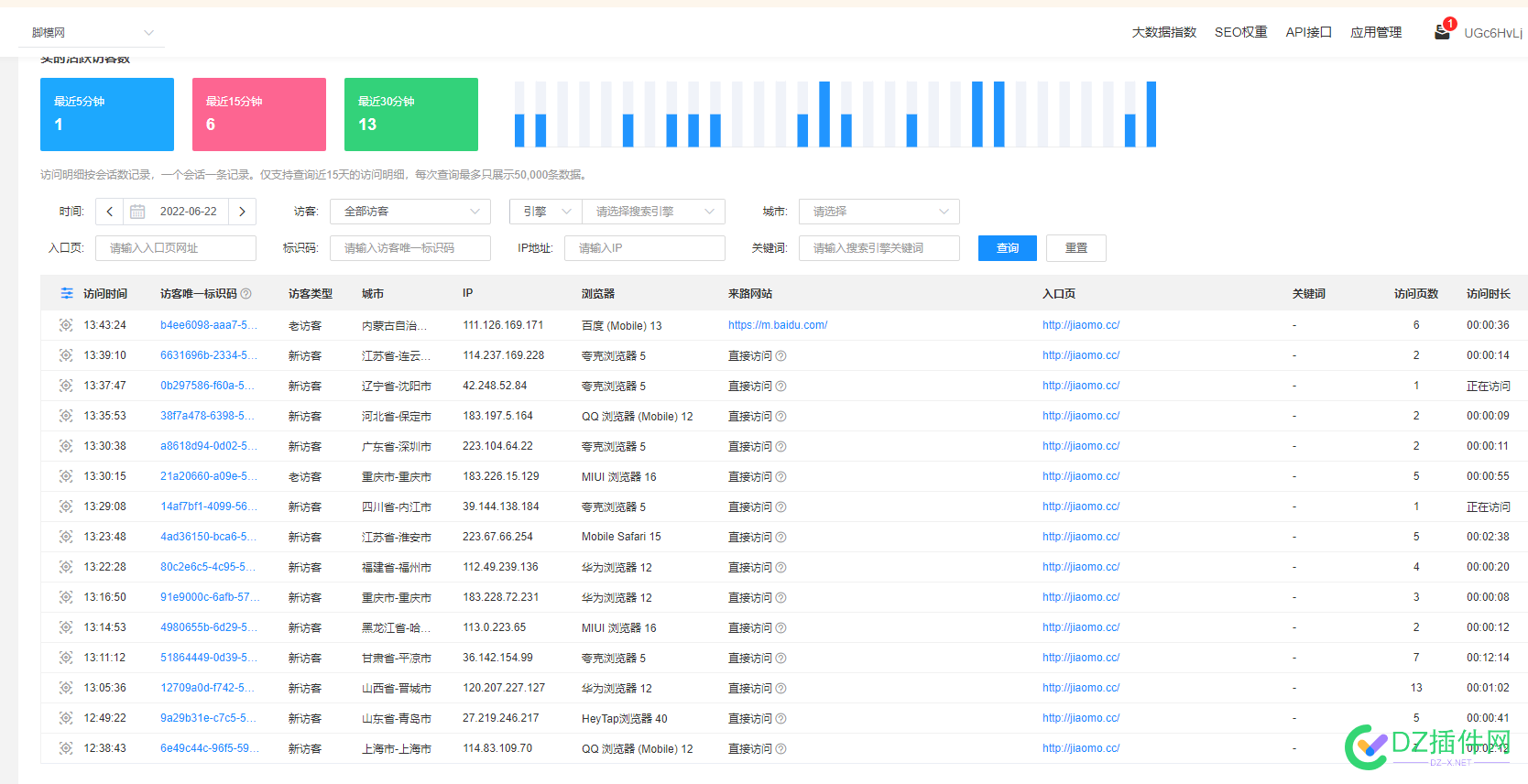Click help icon beside 直接访问 in 13:05:36 row
The height and width of the screenshot is (784, 1528).
[x=780, y=689]
